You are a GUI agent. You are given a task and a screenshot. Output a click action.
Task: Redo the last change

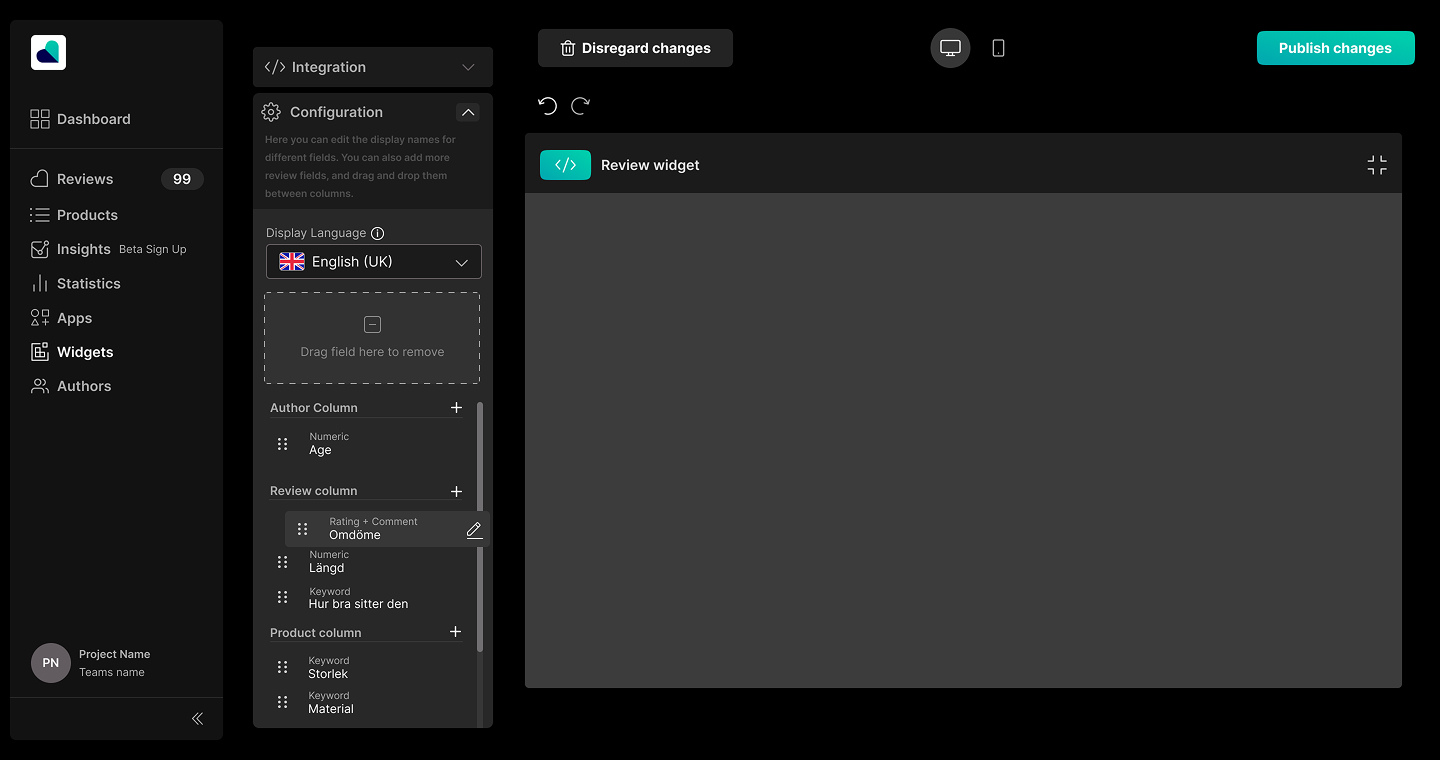click(x=580, y=106)
